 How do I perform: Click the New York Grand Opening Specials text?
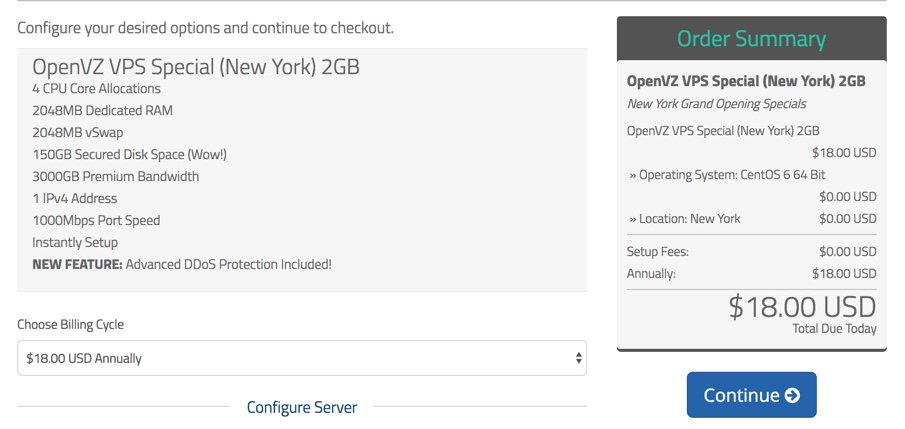(x=717, y=104)
